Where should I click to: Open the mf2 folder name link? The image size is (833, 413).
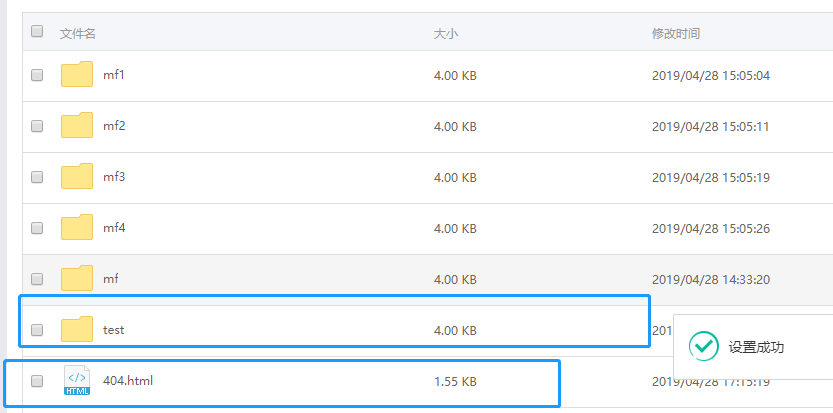click(114, 126)
